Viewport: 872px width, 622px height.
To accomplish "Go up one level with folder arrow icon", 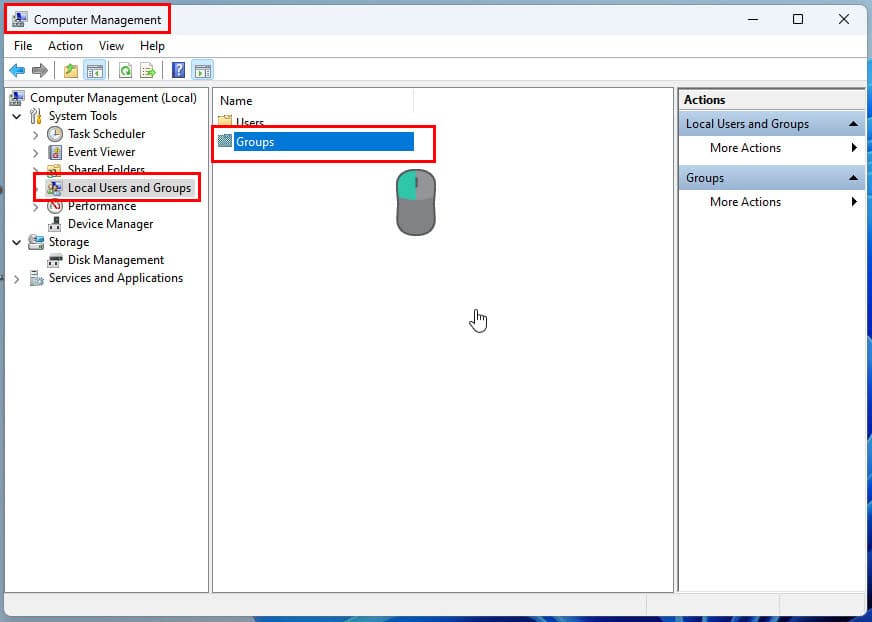I will pyautogui.click(x=71, y=71).
